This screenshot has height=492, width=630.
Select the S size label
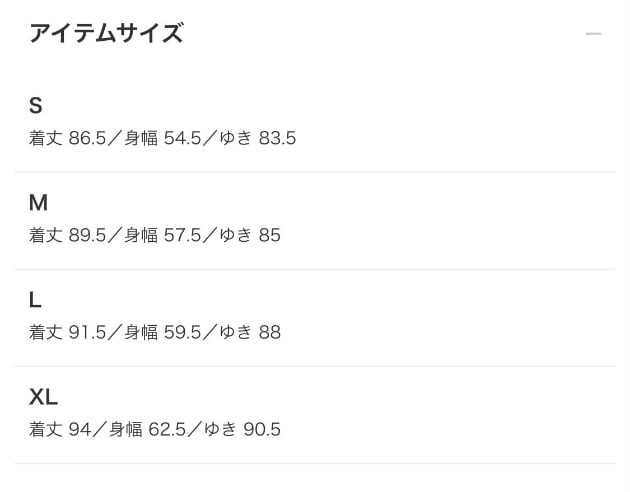pos(35,106)
